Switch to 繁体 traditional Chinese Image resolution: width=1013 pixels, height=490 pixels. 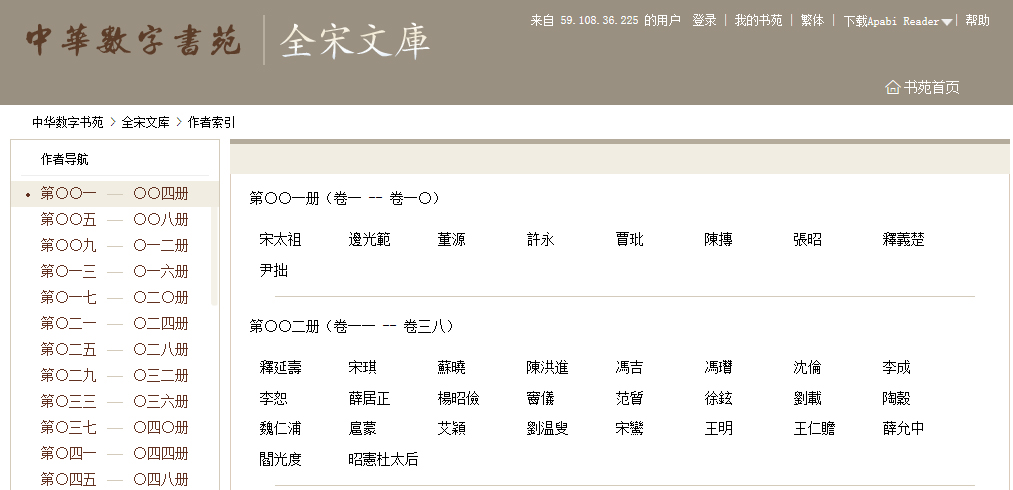coord(812,21)
